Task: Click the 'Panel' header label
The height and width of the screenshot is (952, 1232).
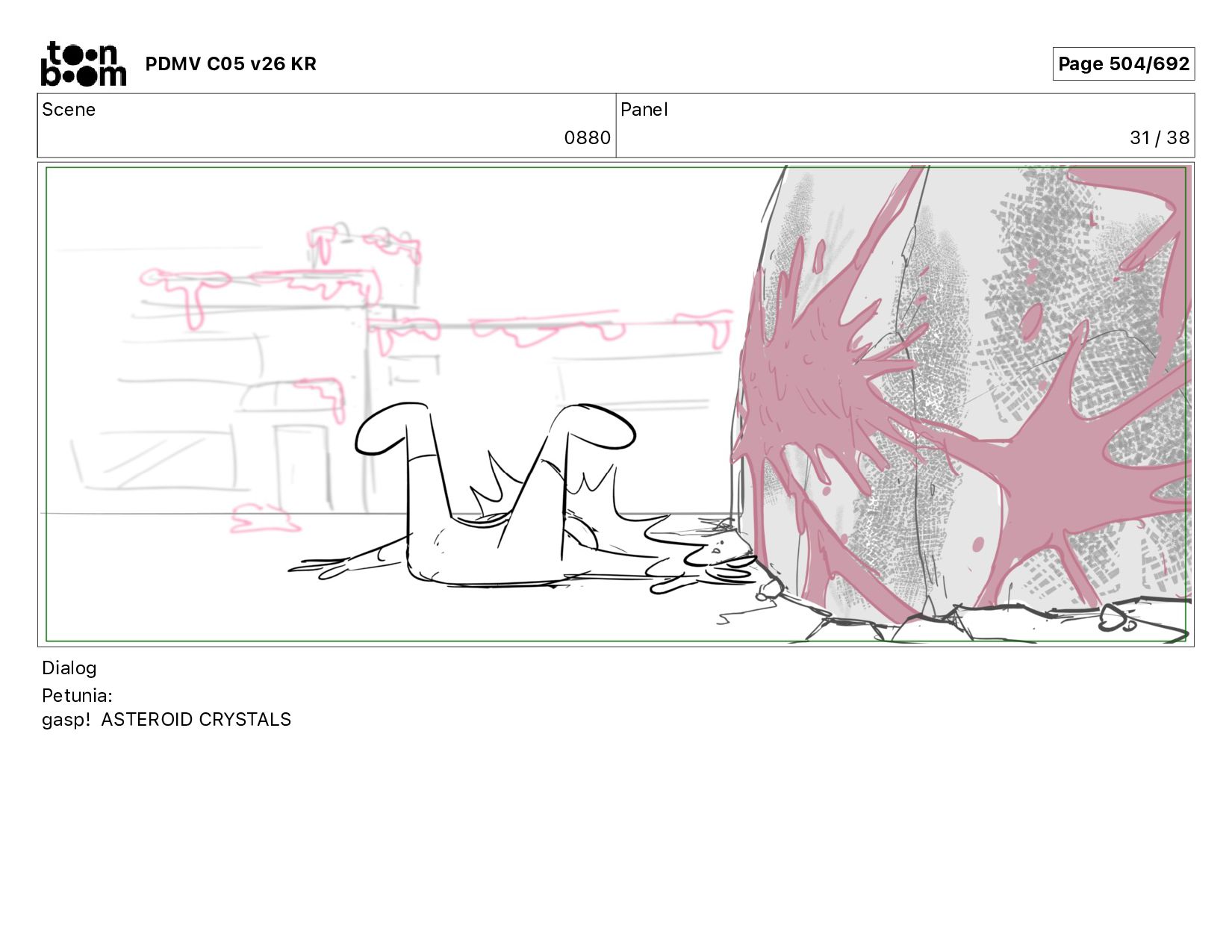Action: pos(644,110)
